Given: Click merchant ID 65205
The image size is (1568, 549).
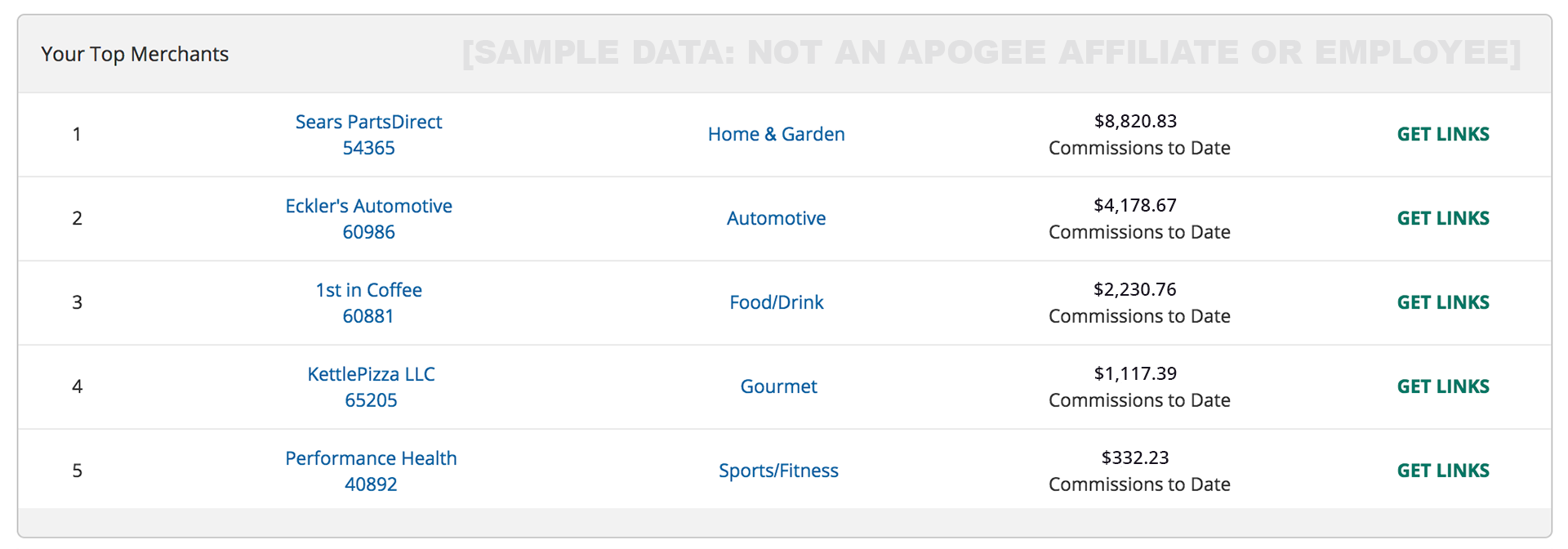Looking at the screenshot, I should tap(371, 400).
